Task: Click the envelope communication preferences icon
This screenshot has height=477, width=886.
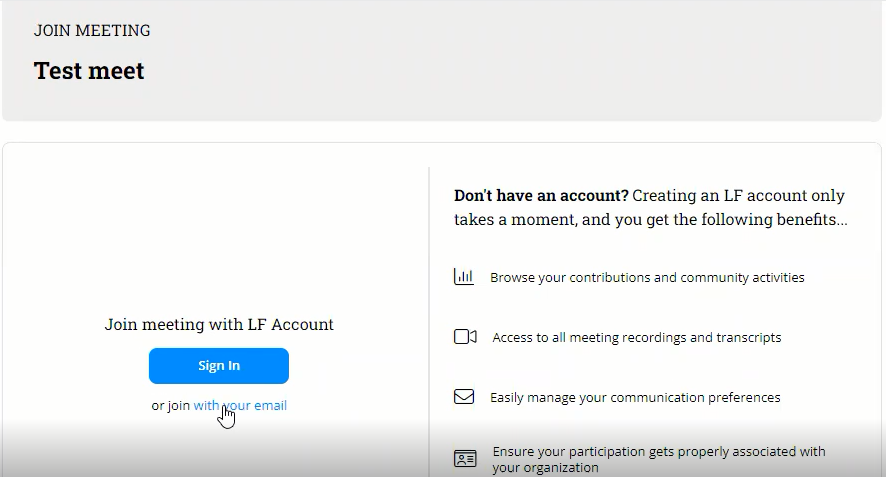Action: pyautogui.click(x=464, y=397)
